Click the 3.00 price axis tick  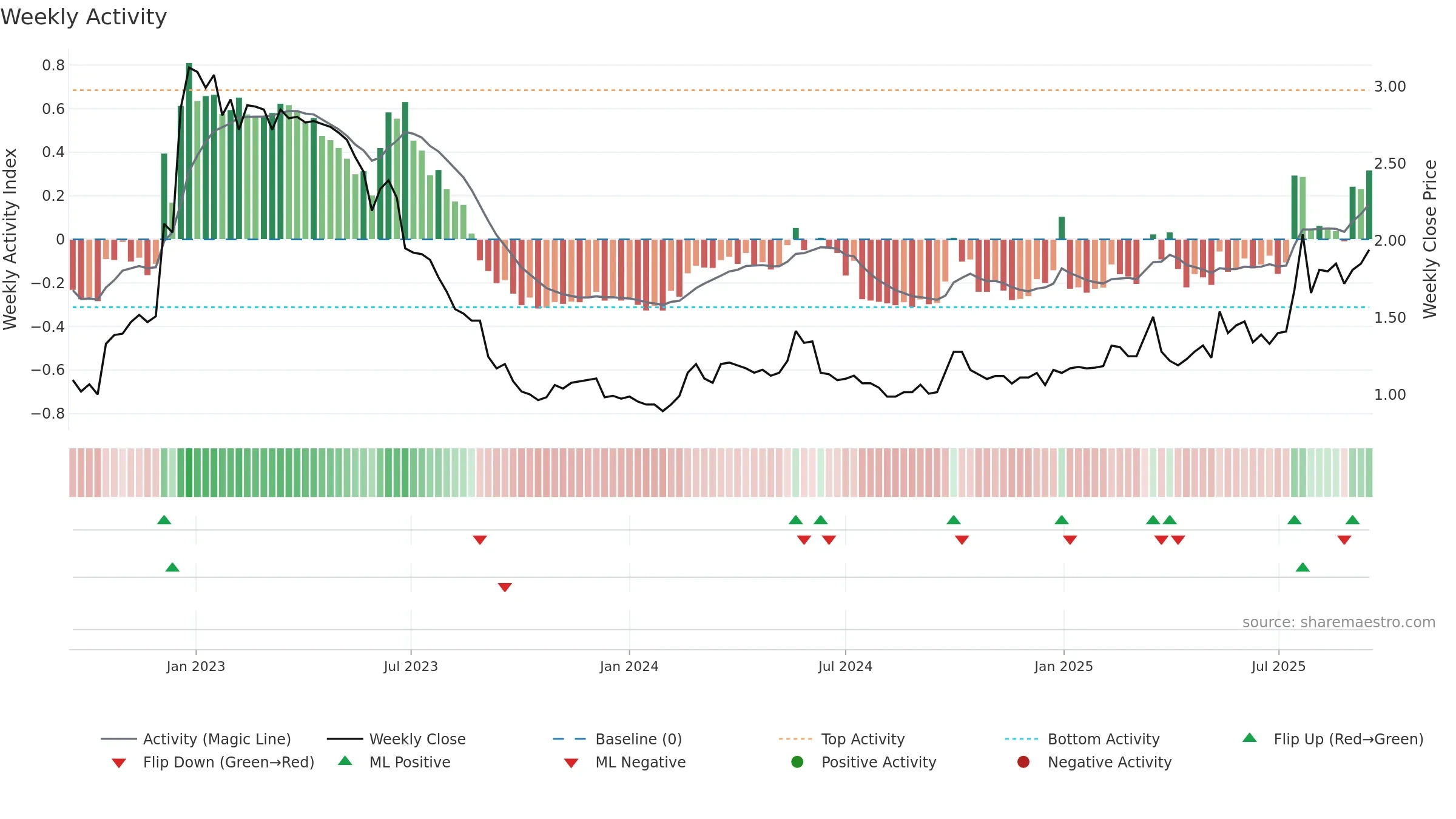click(1390, 87)
